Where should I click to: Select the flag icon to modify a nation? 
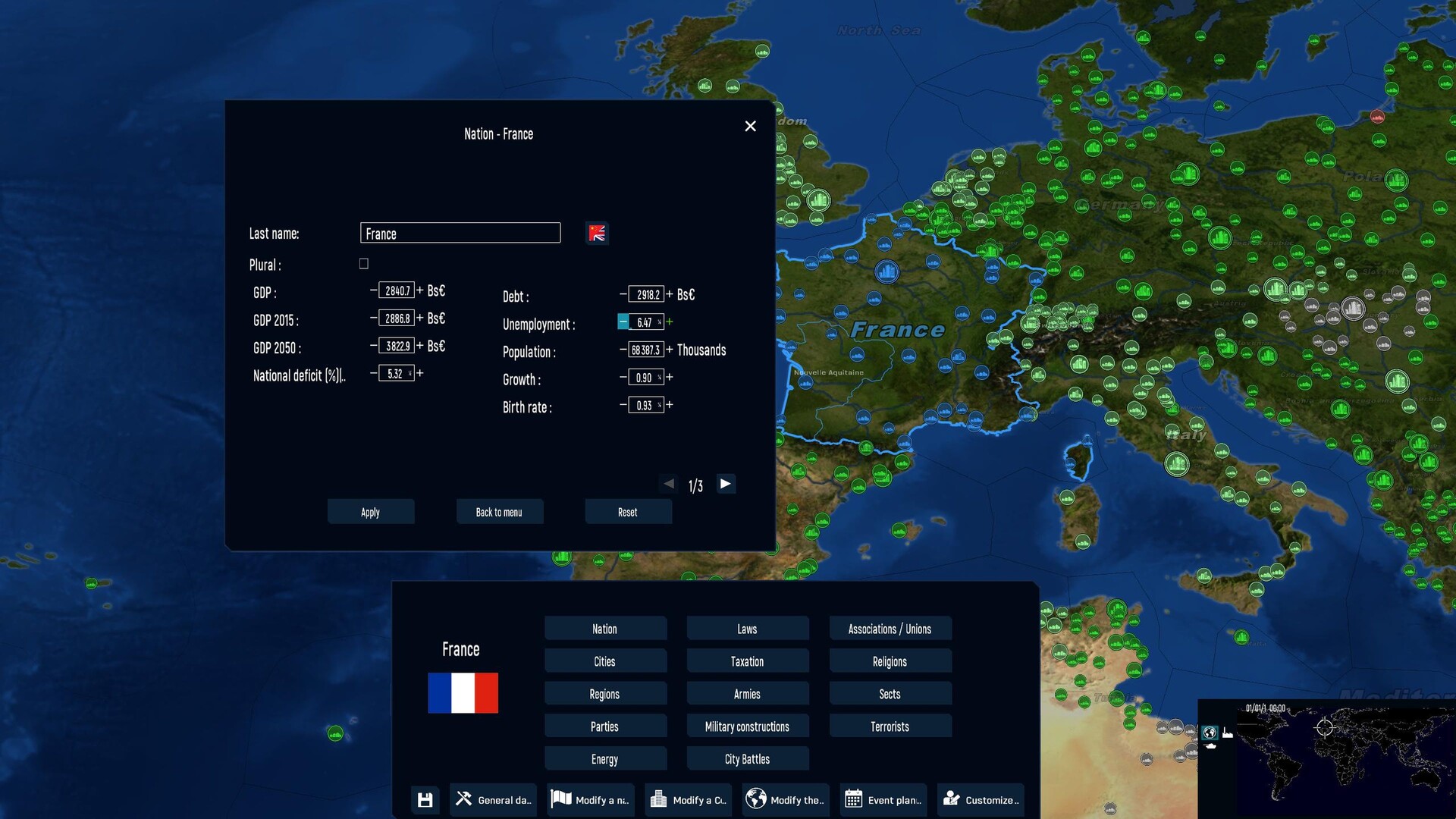pos(561,799)
